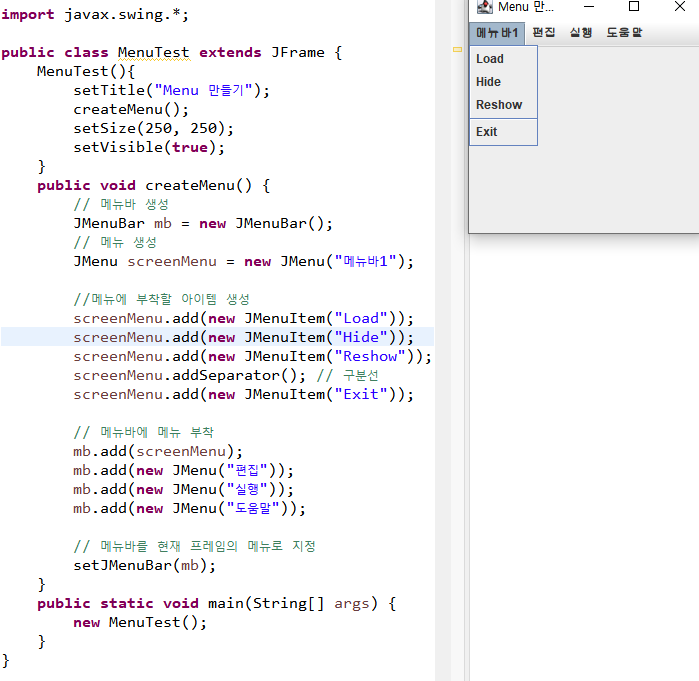This screenshot has height=681, width=699.
Task: Click the highlighted JMenuItem("Hide") code line
Action: coord(243,337)
